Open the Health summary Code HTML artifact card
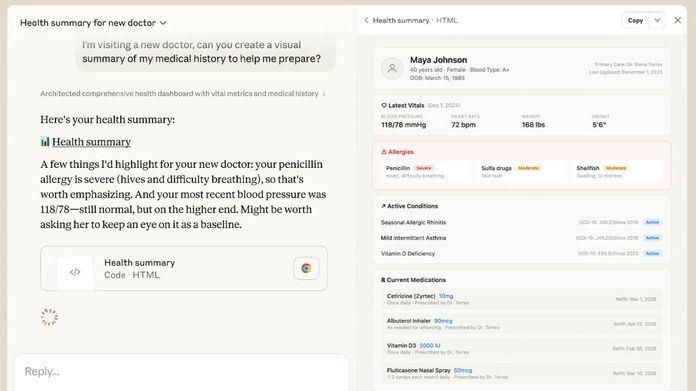Screen dimensions: 696x391 point(184,269)
